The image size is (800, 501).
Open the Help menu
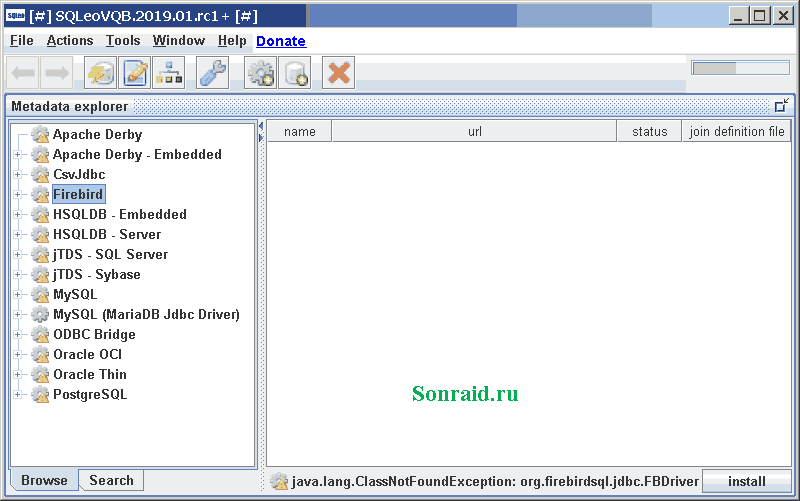[x=232, y=41]
